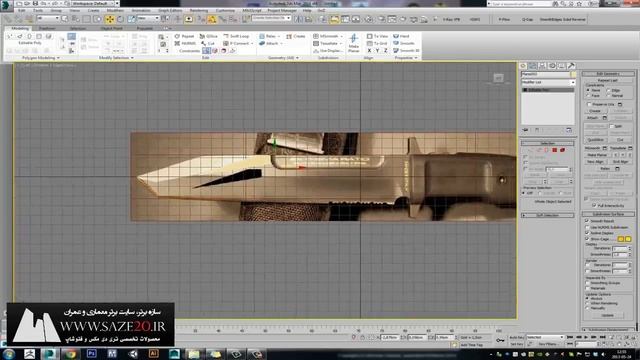This screenshot has height=360, width=640.
Task: Select Element sub-object level red cube icon
Action: tap(563, 150)
